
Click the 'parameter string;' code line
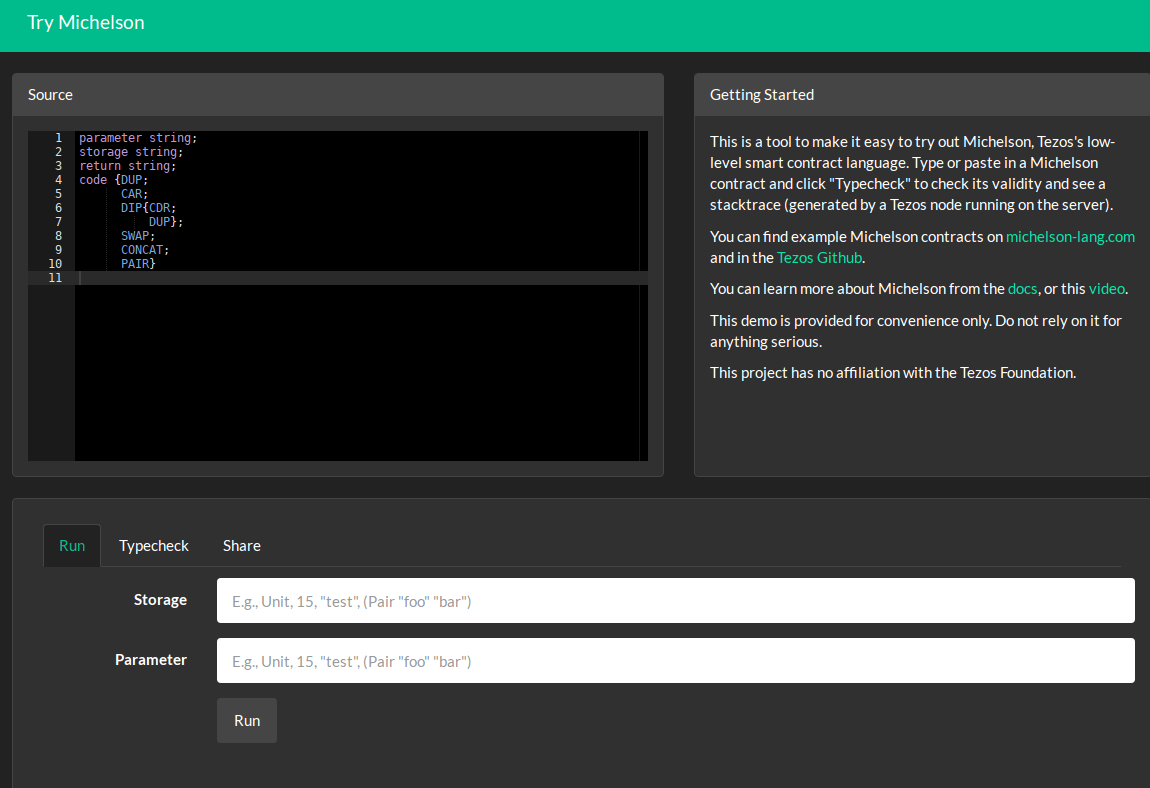(x=138, y=138)
